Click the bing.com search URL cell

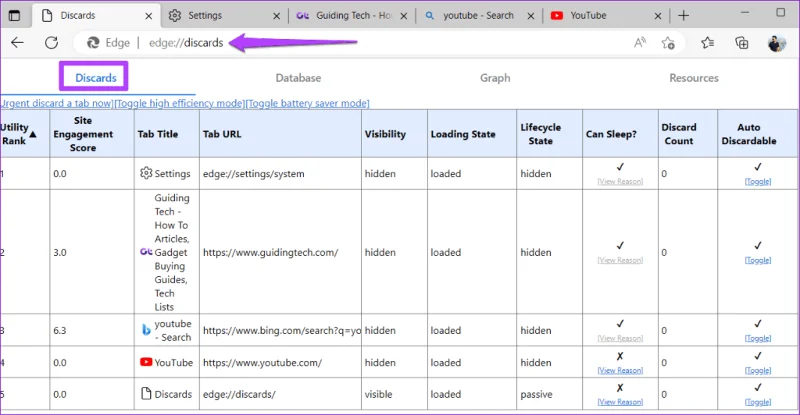pyautogui.click(x=281, y=330)
